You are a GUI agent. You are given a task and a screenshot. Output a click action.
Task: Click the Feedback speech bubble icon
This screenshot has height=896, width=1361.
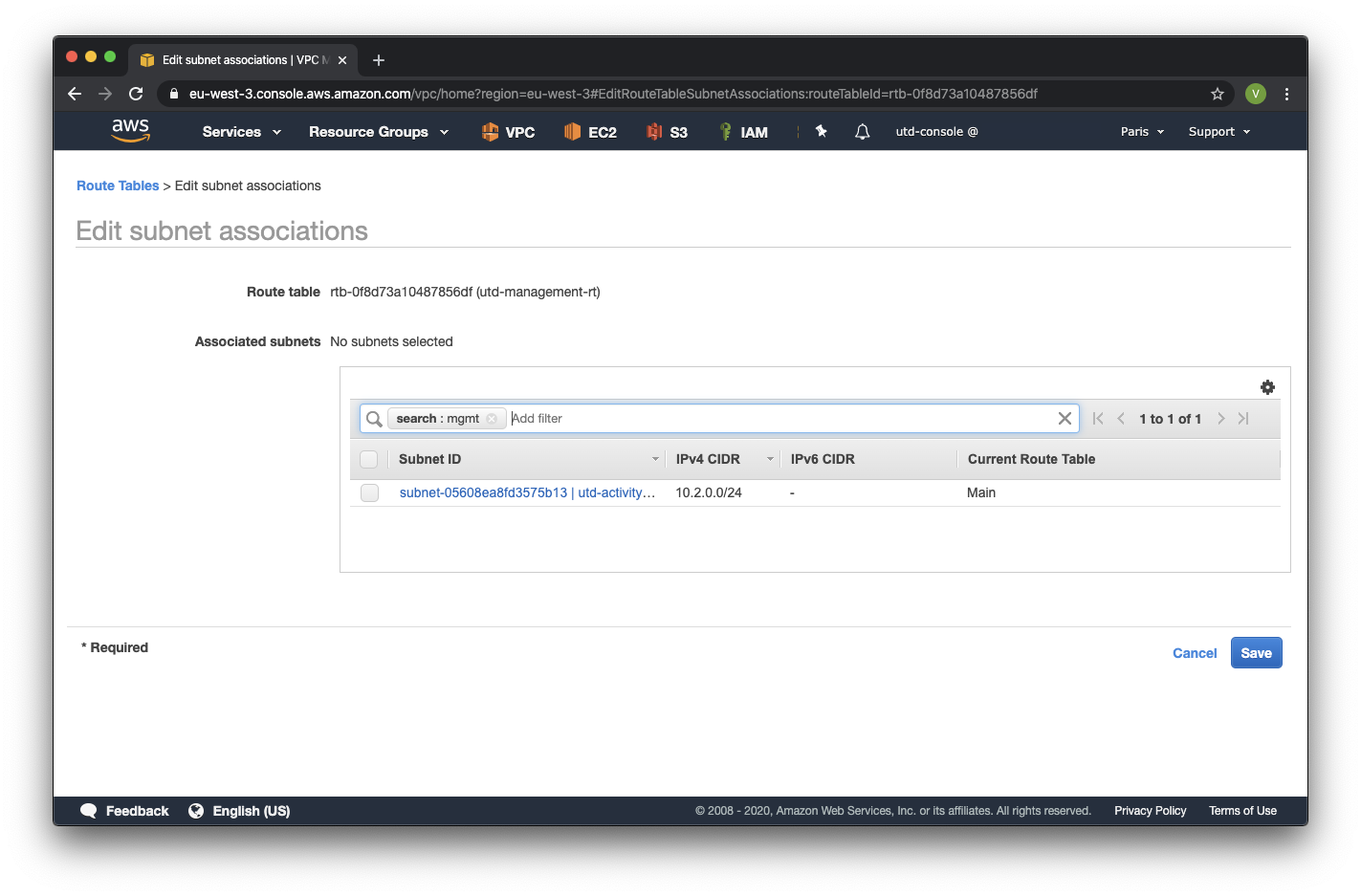[89, 811]
